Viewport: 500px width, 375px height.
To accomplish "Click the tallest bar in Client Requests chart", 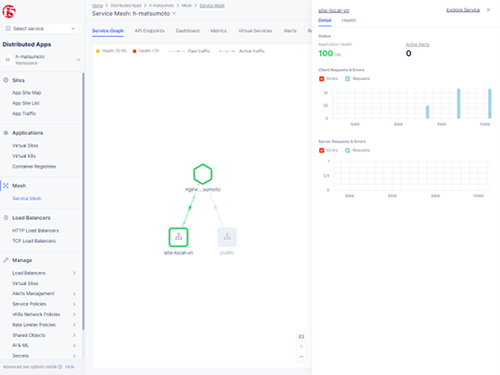I will coord(459,103).
